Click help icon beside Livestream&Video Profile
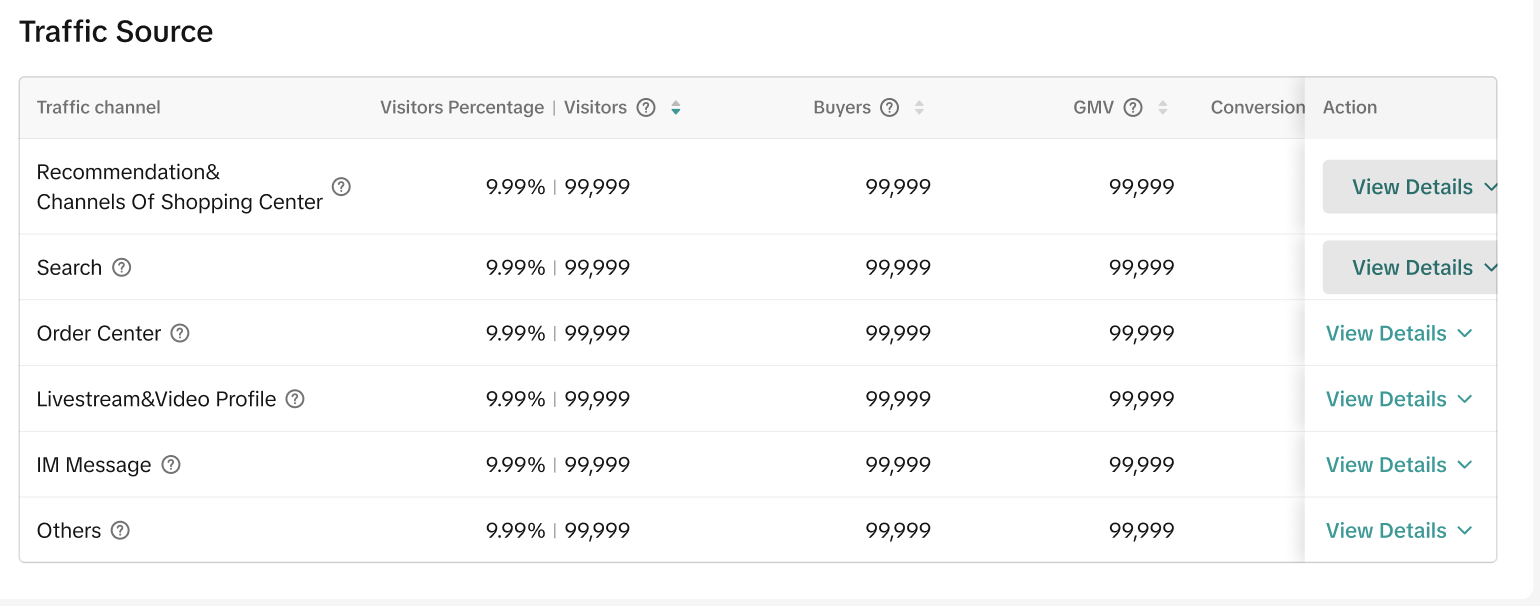This screenshot has width=1540, height=606. click(x=295, y=400)
